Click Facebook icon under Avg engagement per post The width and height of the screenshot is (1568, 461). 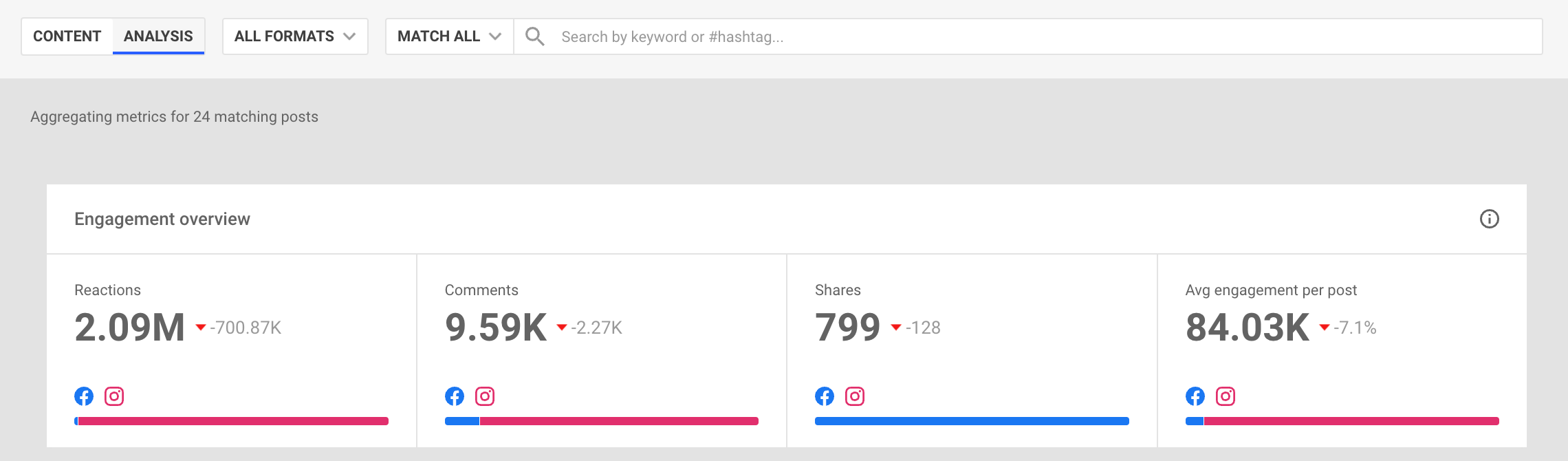pos(1195,396)
